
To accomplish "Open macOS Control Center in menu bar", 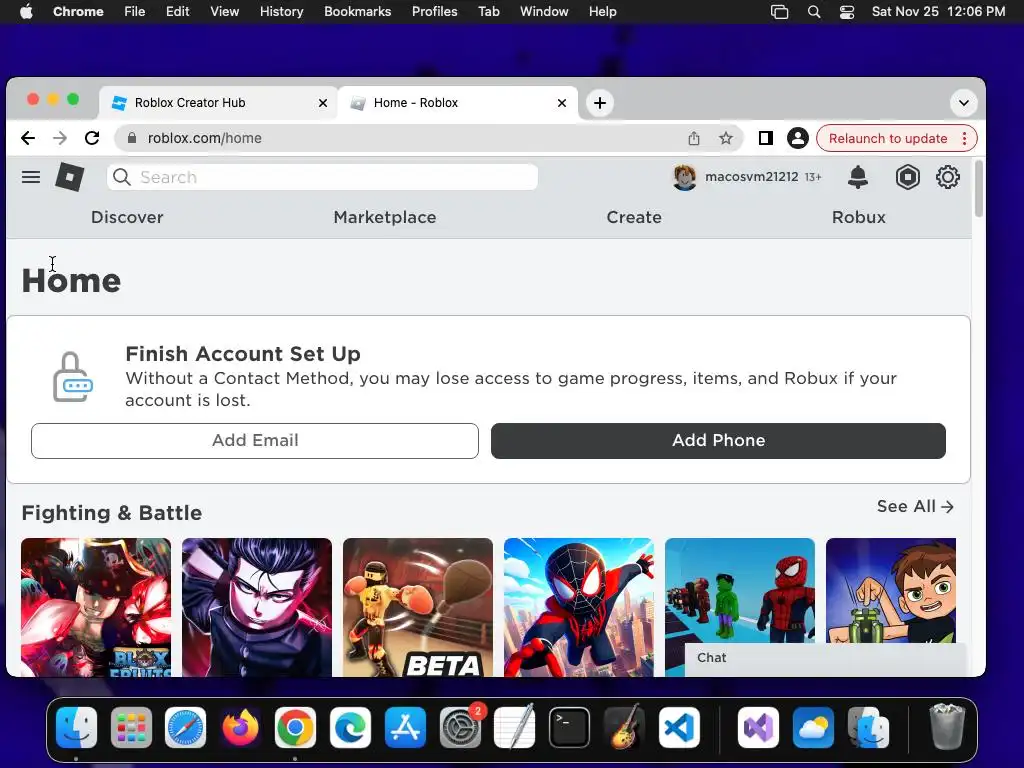I will click(846, 12).
